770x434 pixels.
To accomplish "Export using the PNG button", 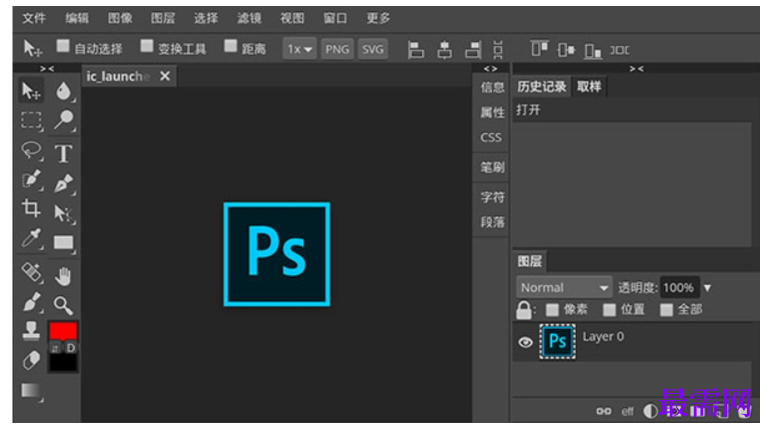I will point(337,49).
